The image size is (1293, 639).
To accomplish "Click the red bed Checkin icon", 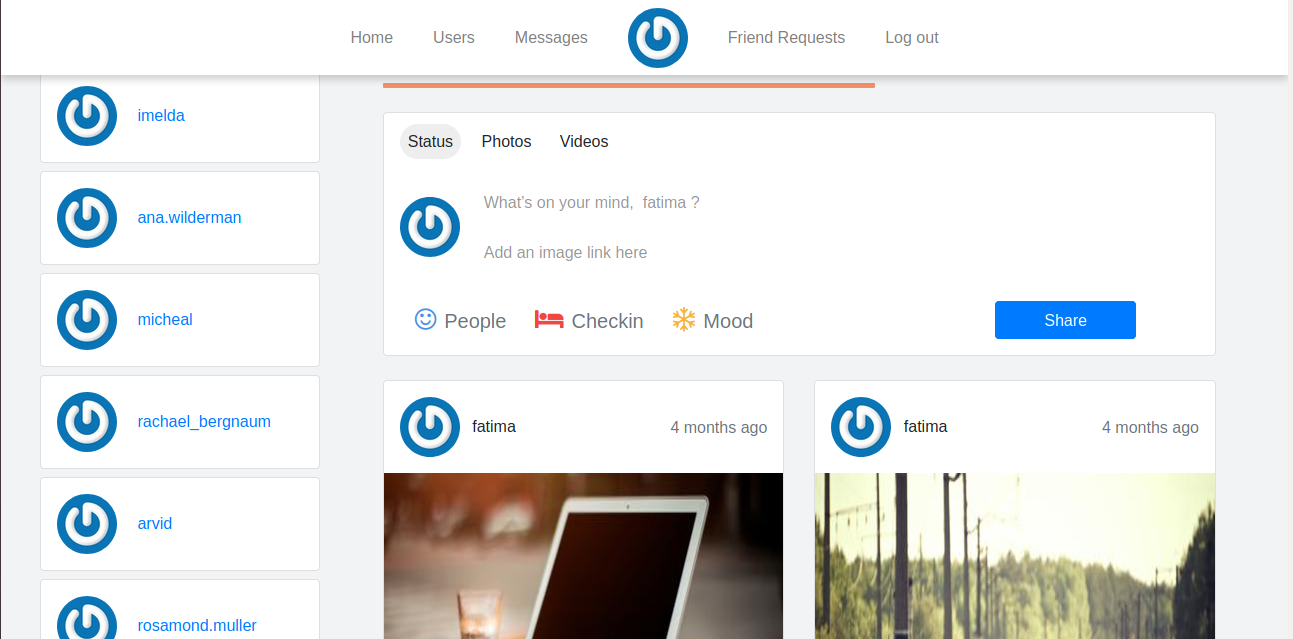I will [x=549, y=319].
